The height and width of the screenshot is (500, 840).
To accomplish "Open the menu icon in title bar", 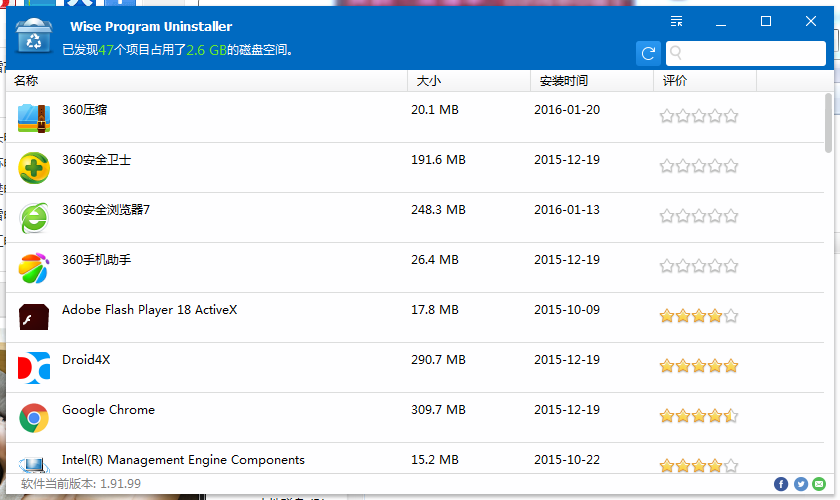I will (x=677, y=21).
